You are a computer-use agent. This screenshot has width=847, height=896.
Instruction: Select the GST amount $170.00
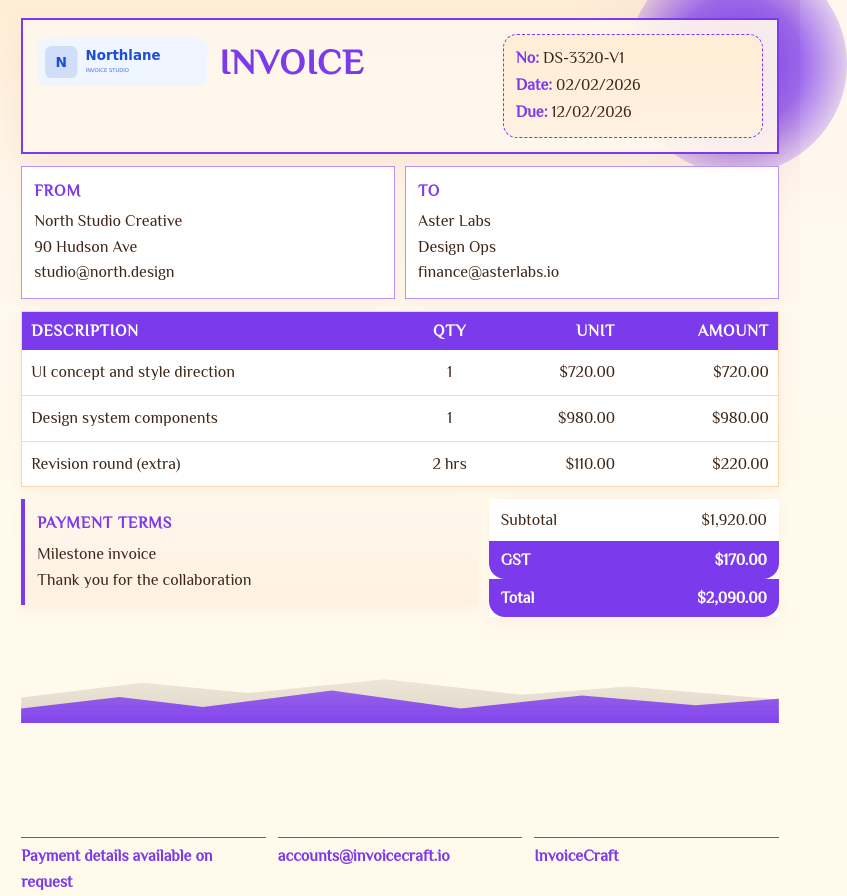[741, 559]
